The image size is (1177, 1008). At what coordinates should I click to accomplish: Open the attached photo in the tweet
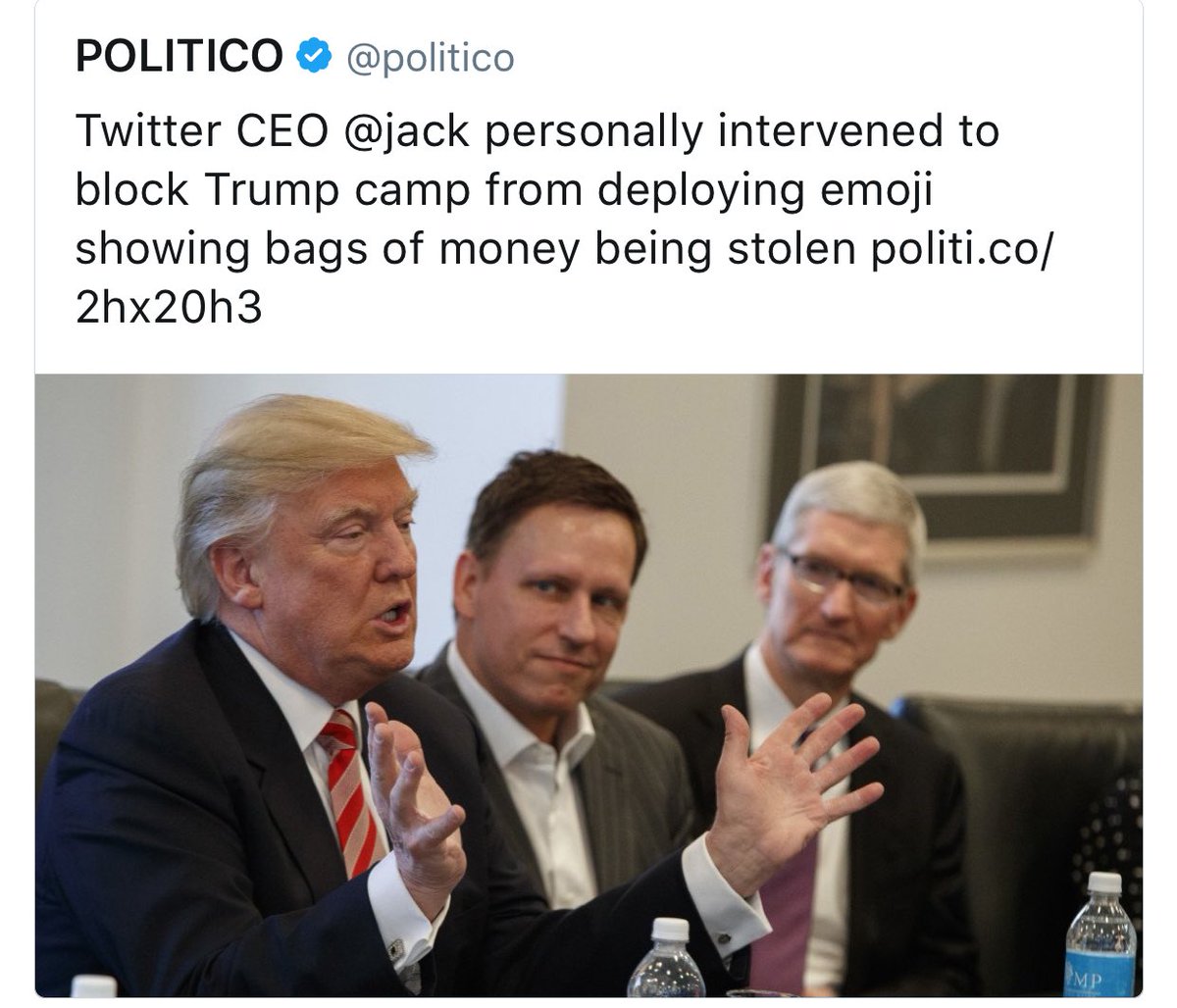click(x=588, y=685)
